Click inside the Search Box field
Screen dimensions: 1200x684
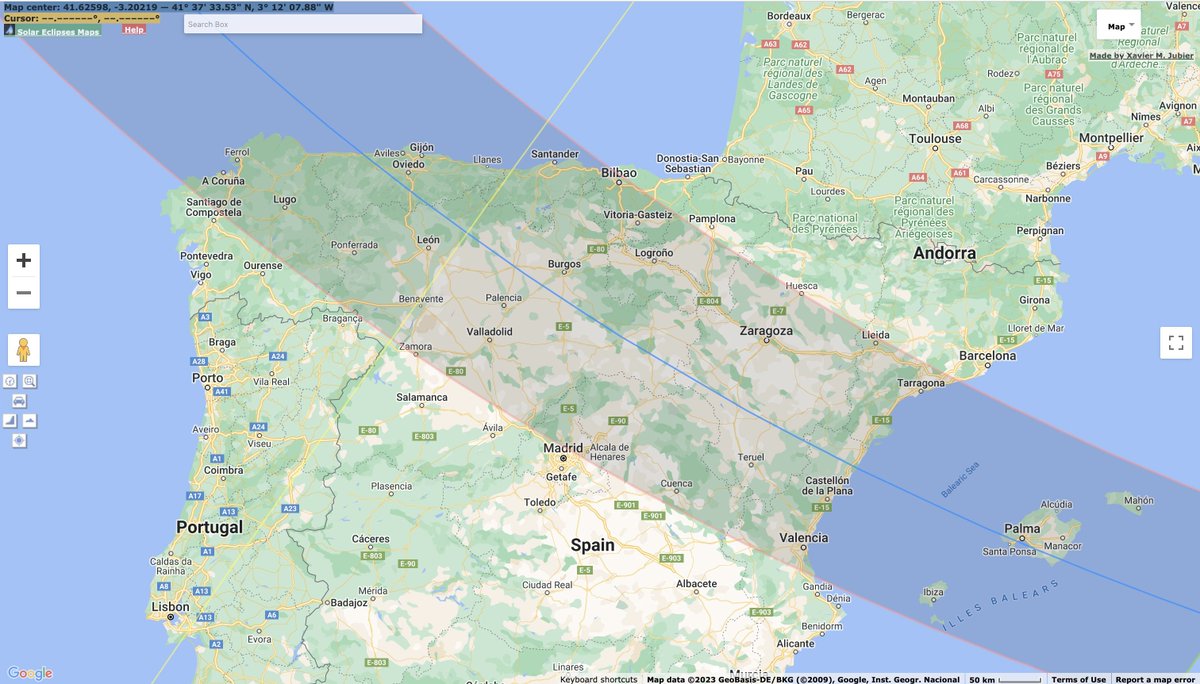[x=303, y=24]
